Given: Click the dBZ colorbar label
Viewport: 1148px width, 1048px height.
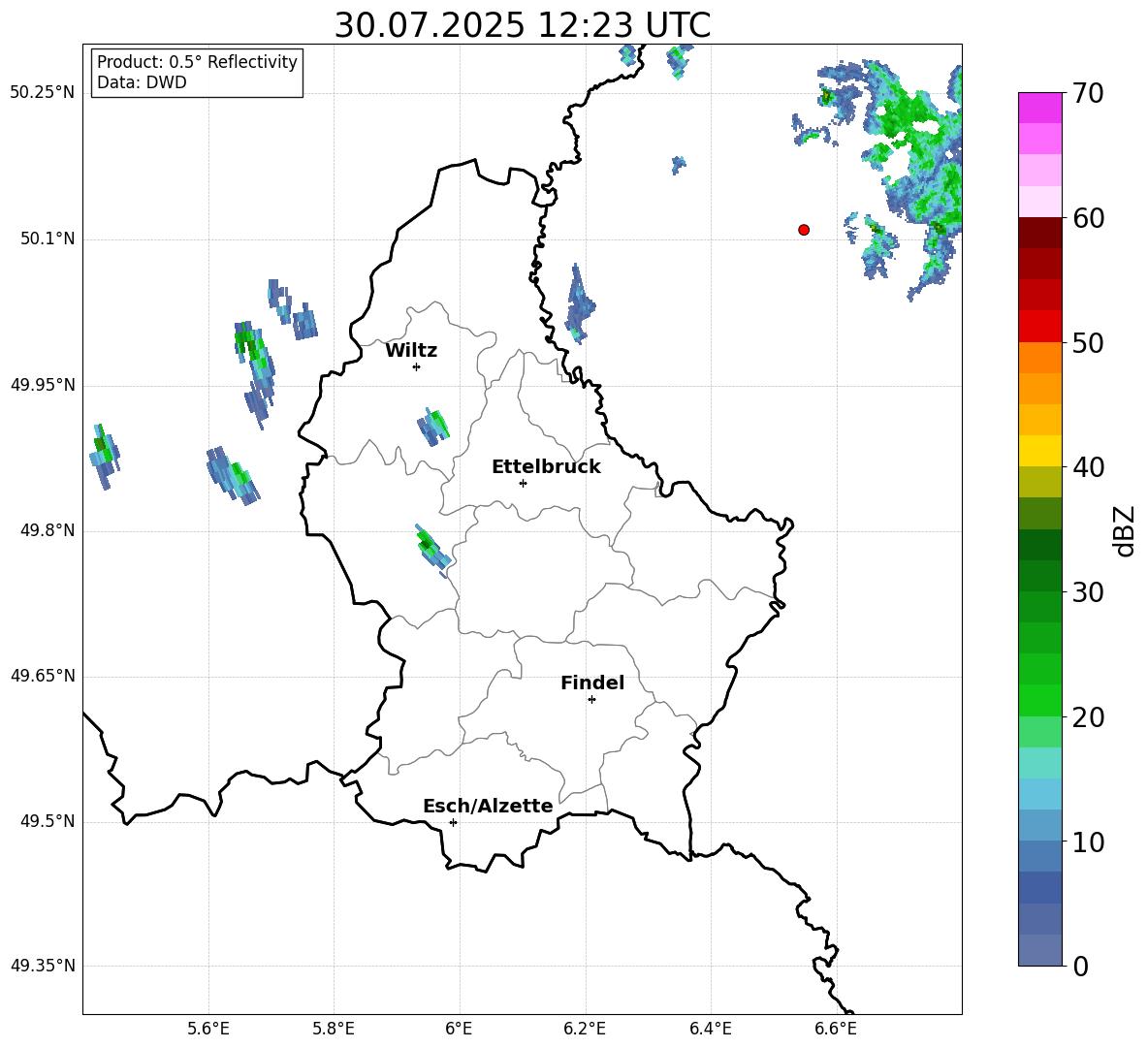Looking at the screenshot, I should pos(1124,530).
